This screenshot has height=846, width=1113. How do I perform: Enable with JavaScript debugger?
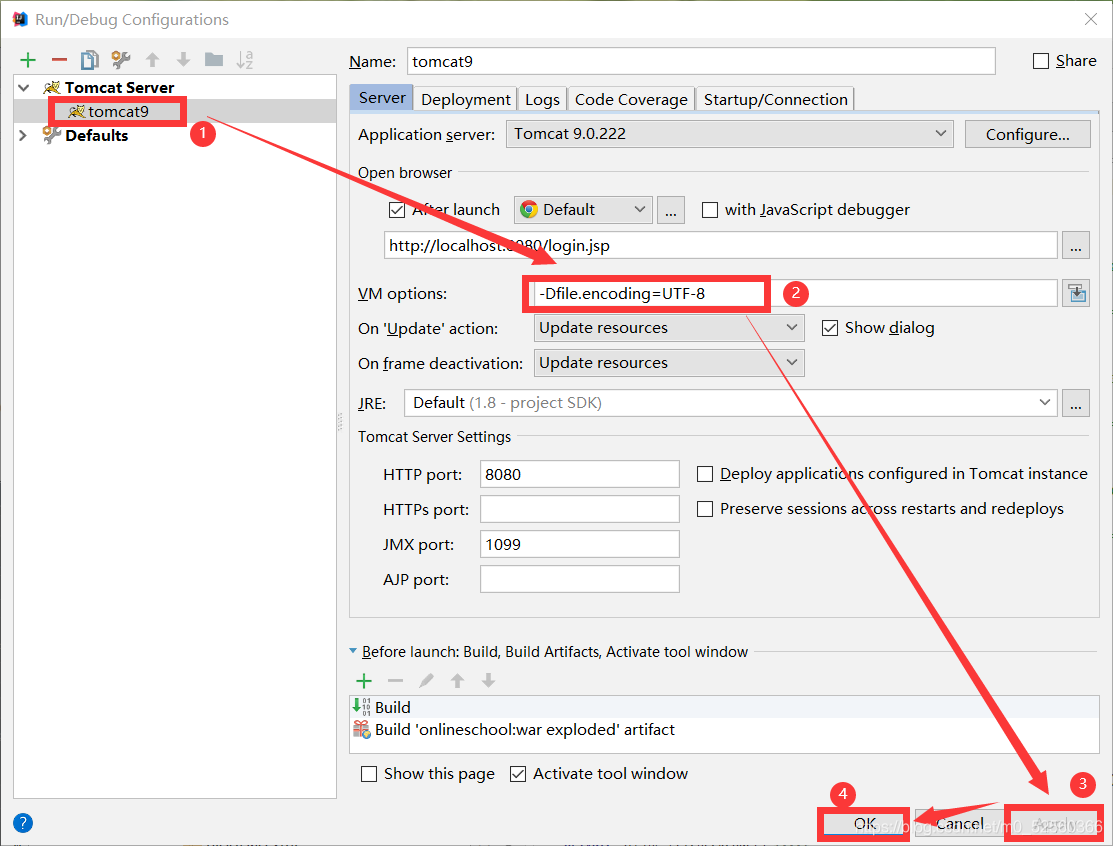(x=709, y=210)
